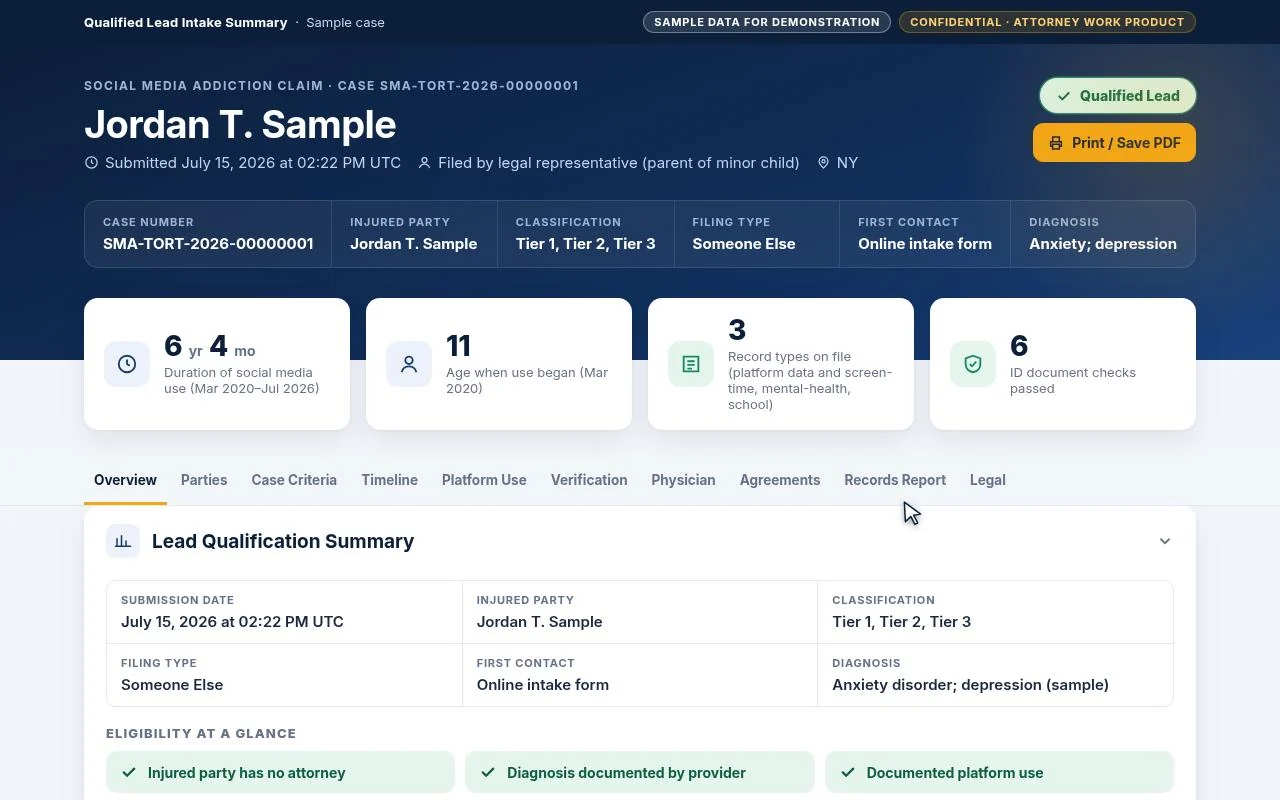Click the 6 yr 4 mo duration value
The width and height of the screenshot is (1280, 800).
209,346
